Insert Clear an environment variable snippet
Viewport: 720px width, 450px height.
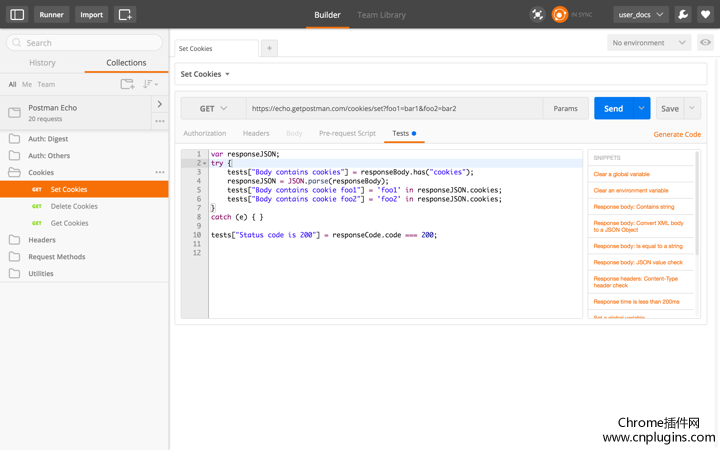pos(630,190)
